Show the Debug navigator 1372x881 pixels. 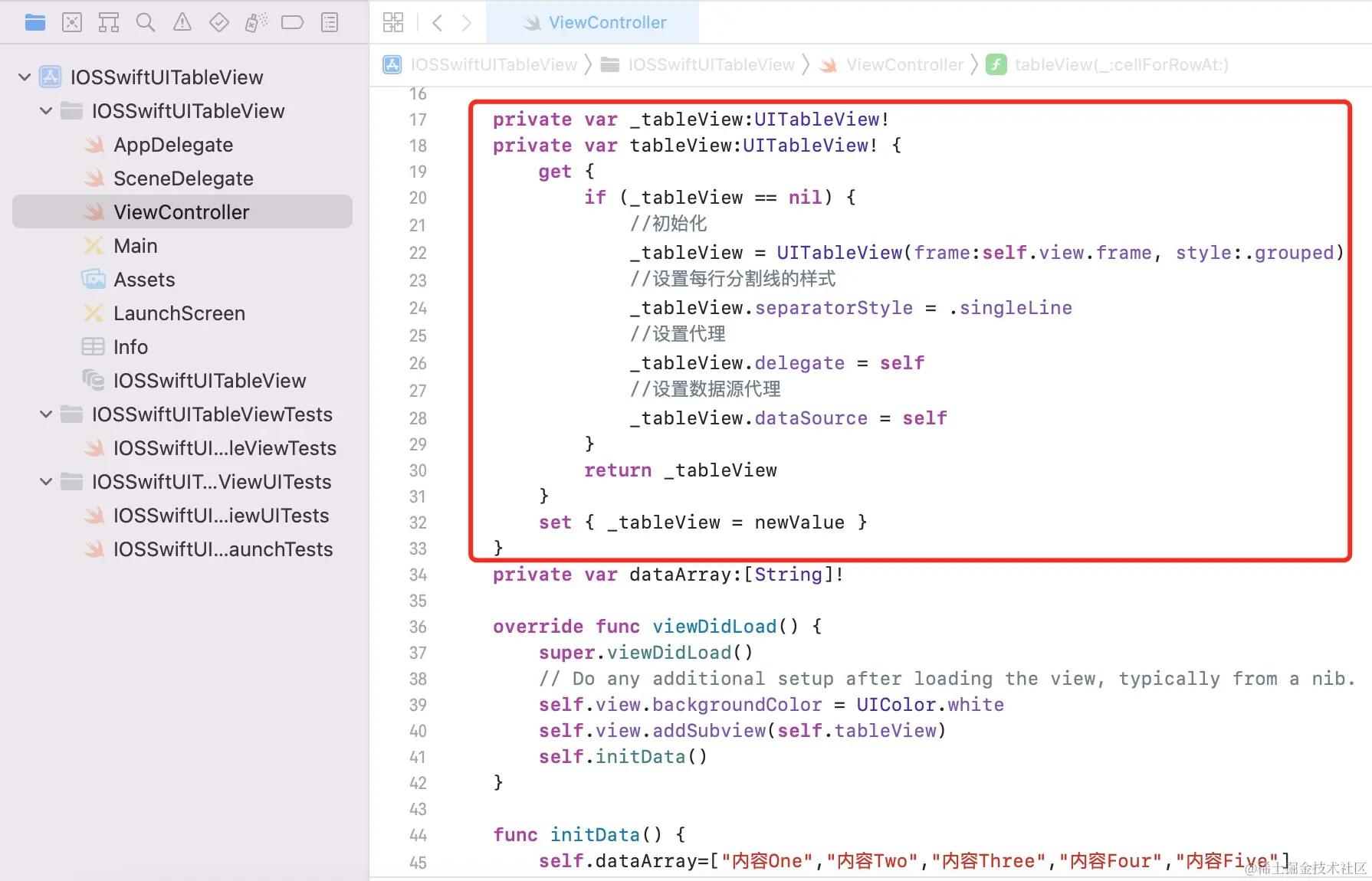(x=256, y=23)
